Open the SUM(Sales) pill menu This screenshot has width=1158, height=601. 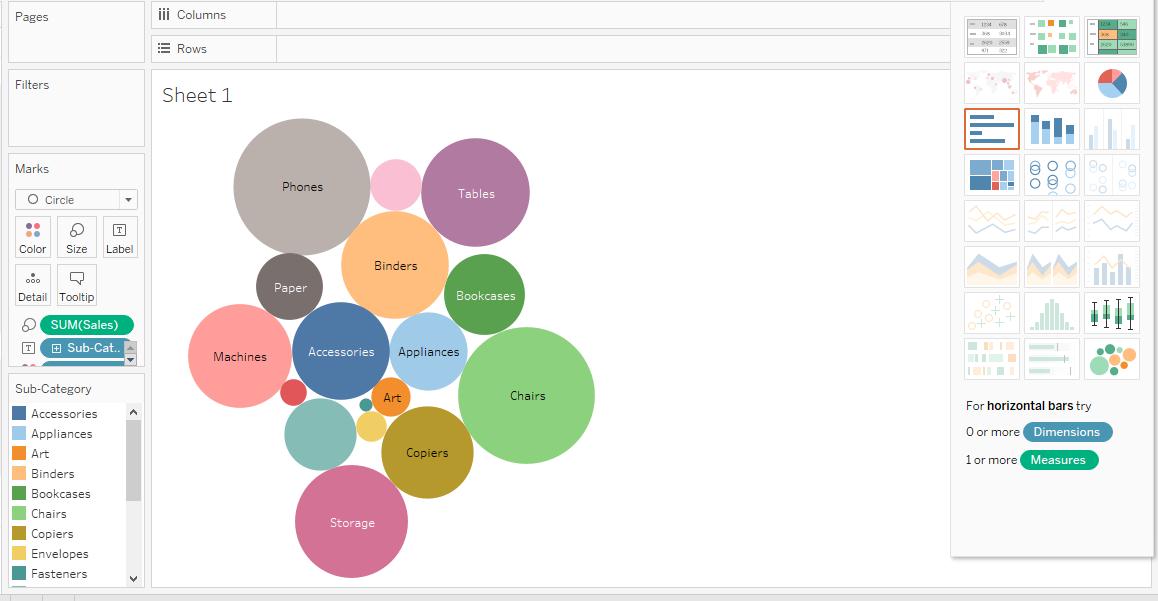point(85,324)
